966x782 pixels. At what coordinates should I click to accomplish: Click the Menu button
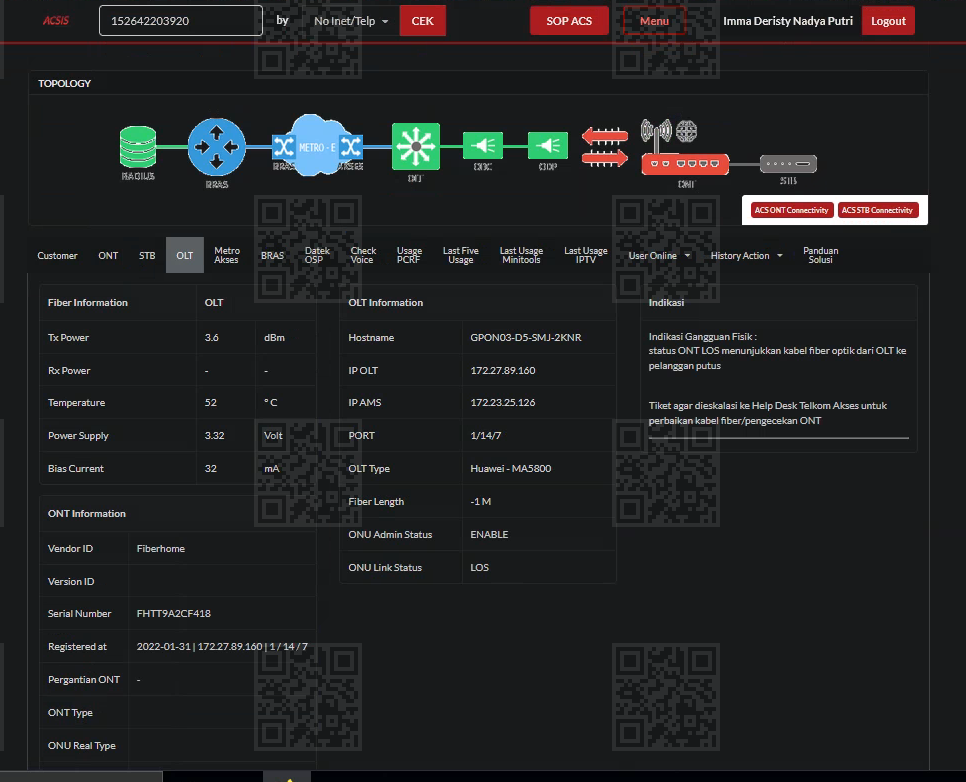pos(654,21)
